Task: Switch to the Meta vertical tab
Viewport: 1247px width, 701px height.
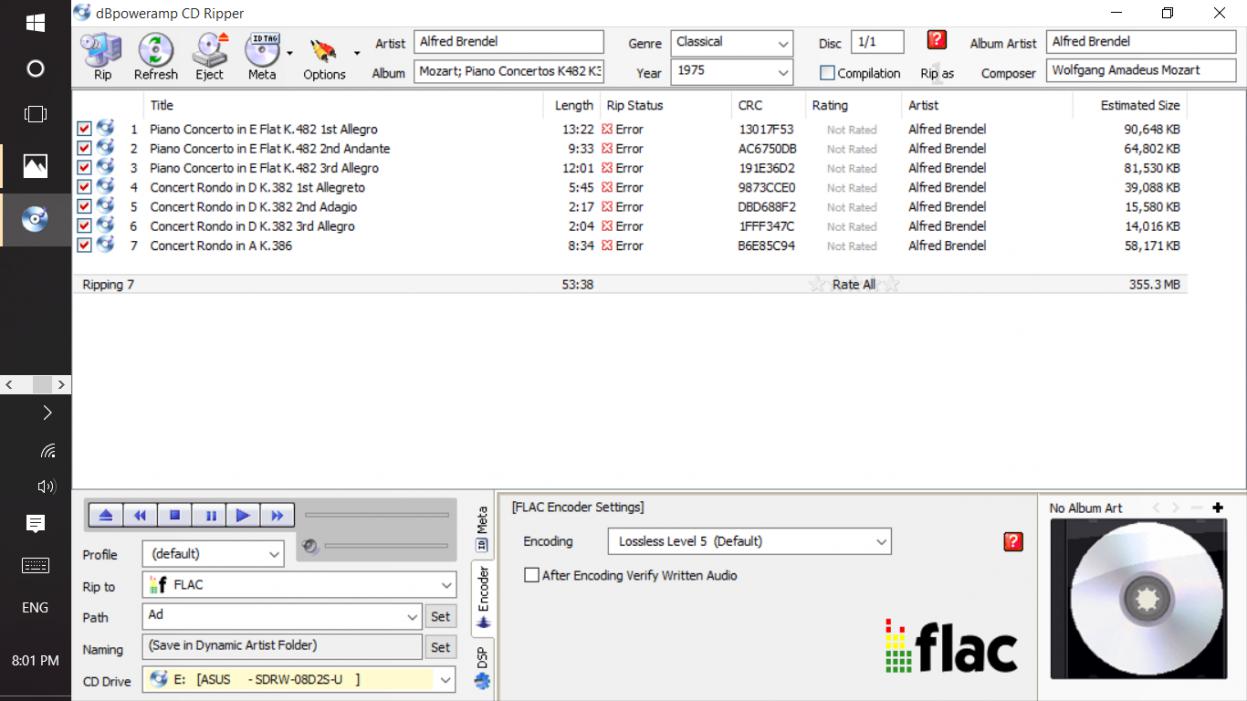Action: click(x=482, y=530)
